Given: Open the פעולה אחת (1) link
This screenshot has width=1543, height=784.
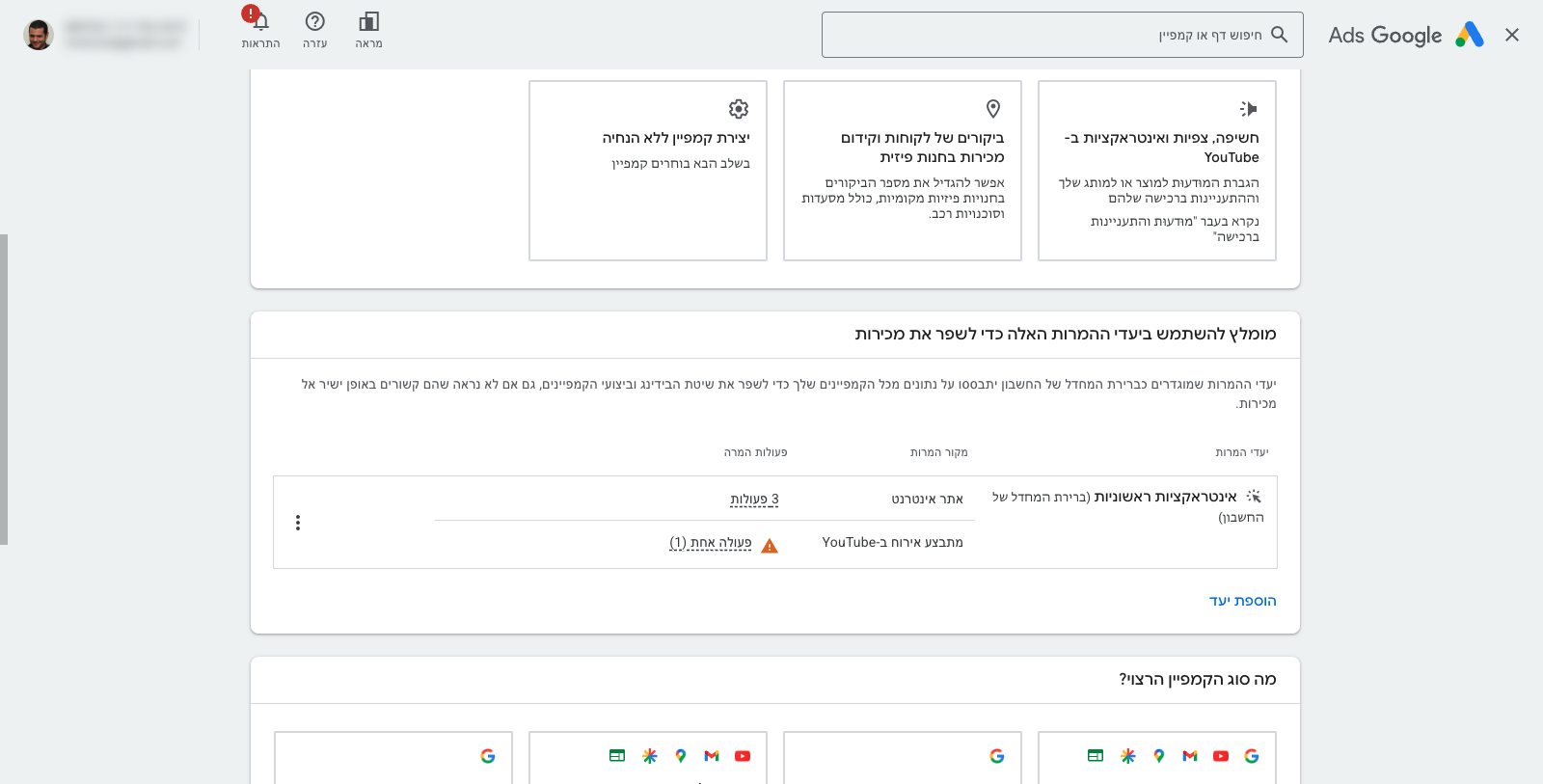Looking at the screenshot, I should point(711,543).
